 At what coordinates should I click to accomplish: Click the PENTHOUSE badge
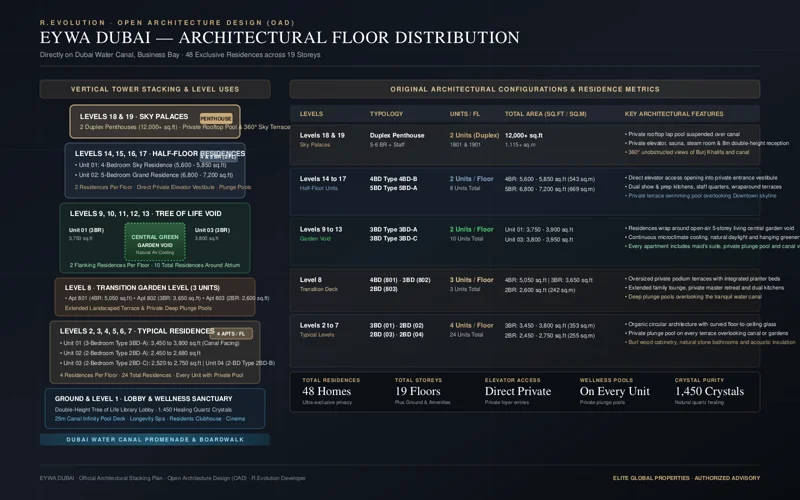click(216, 118)
